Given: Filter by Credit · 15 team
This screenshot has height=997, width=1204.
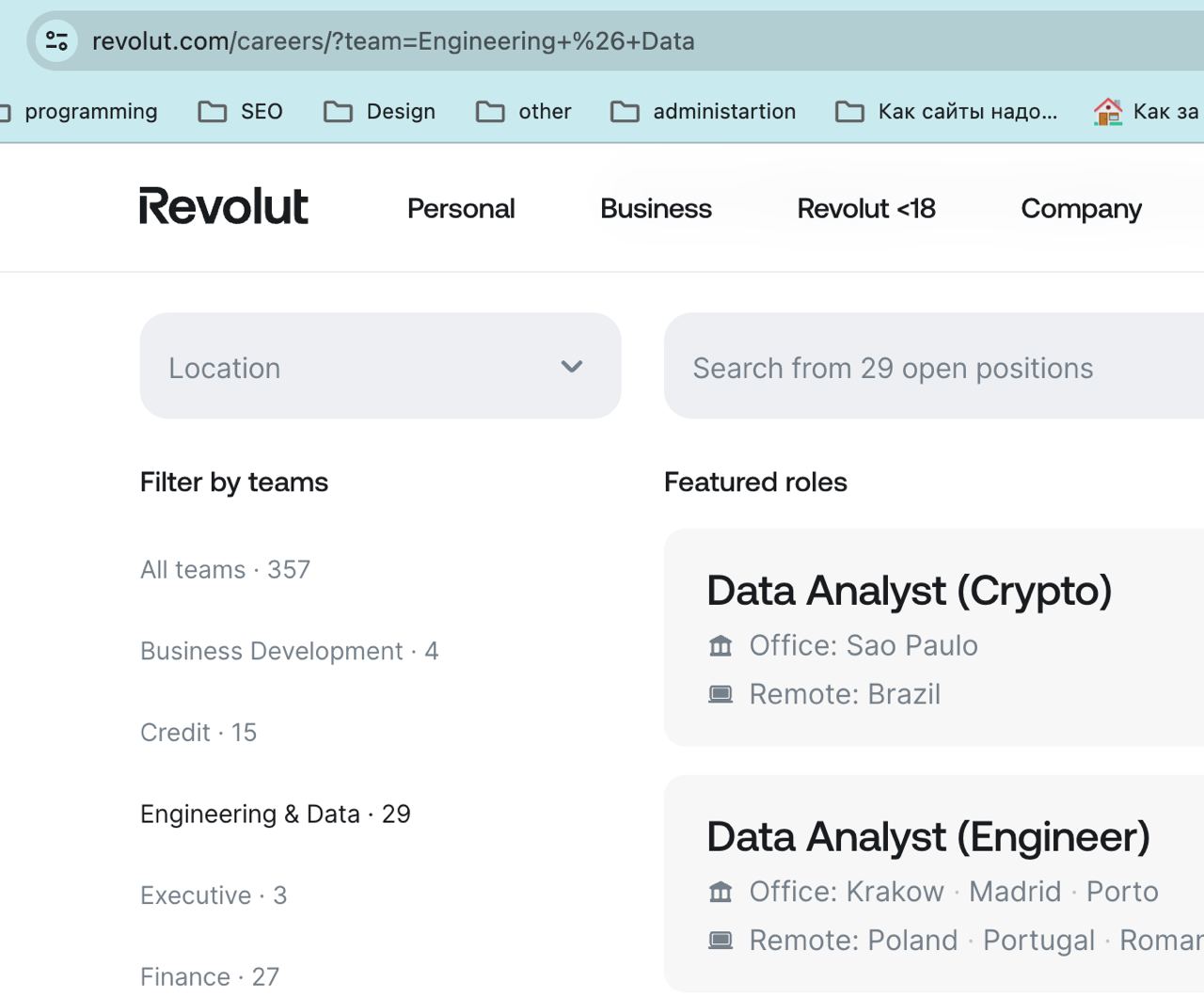Looking at the screenshot, I should point(198,732).
